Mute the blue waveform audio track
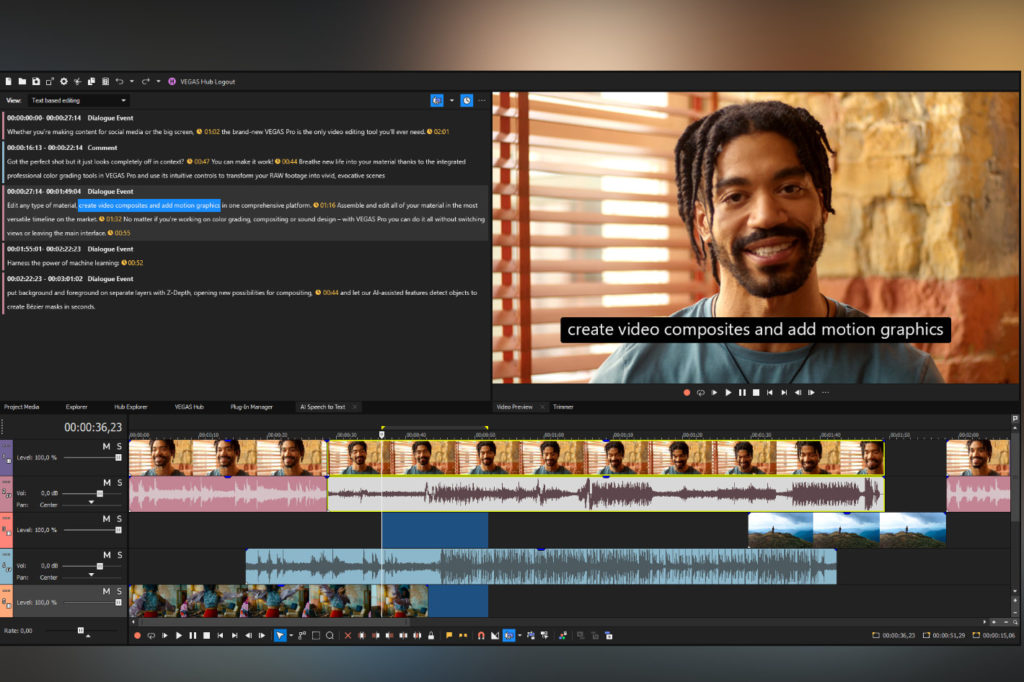This screenshot has height=682, width=1024. coord(106,555)
